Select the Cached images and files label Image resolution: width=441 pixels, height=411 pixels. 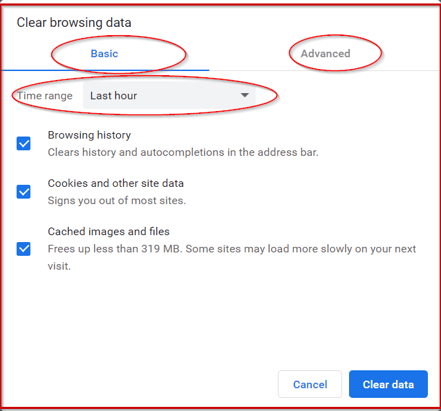[109, 231]
